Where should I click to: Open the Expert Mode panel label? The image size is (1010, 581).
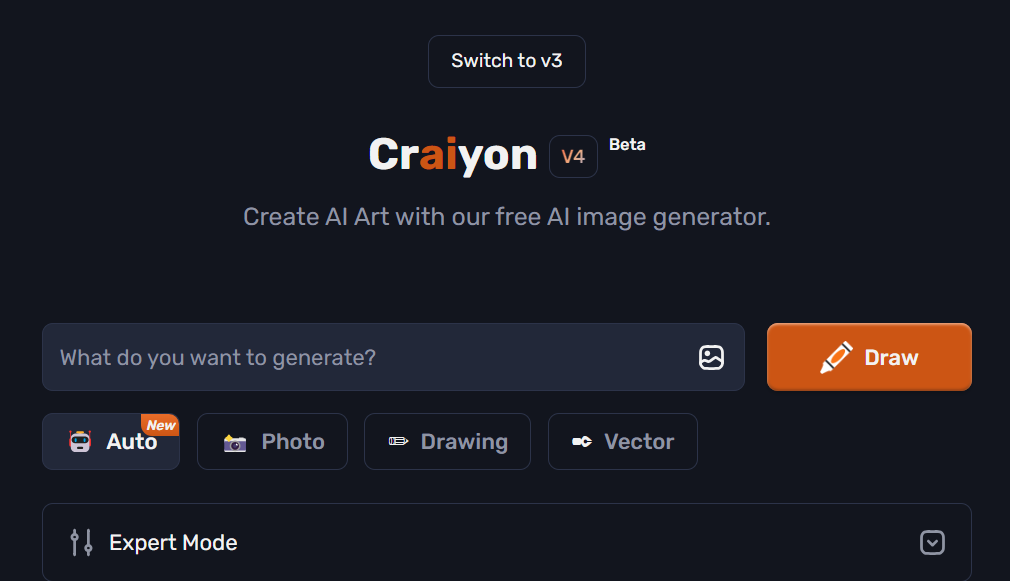[173, 543]
